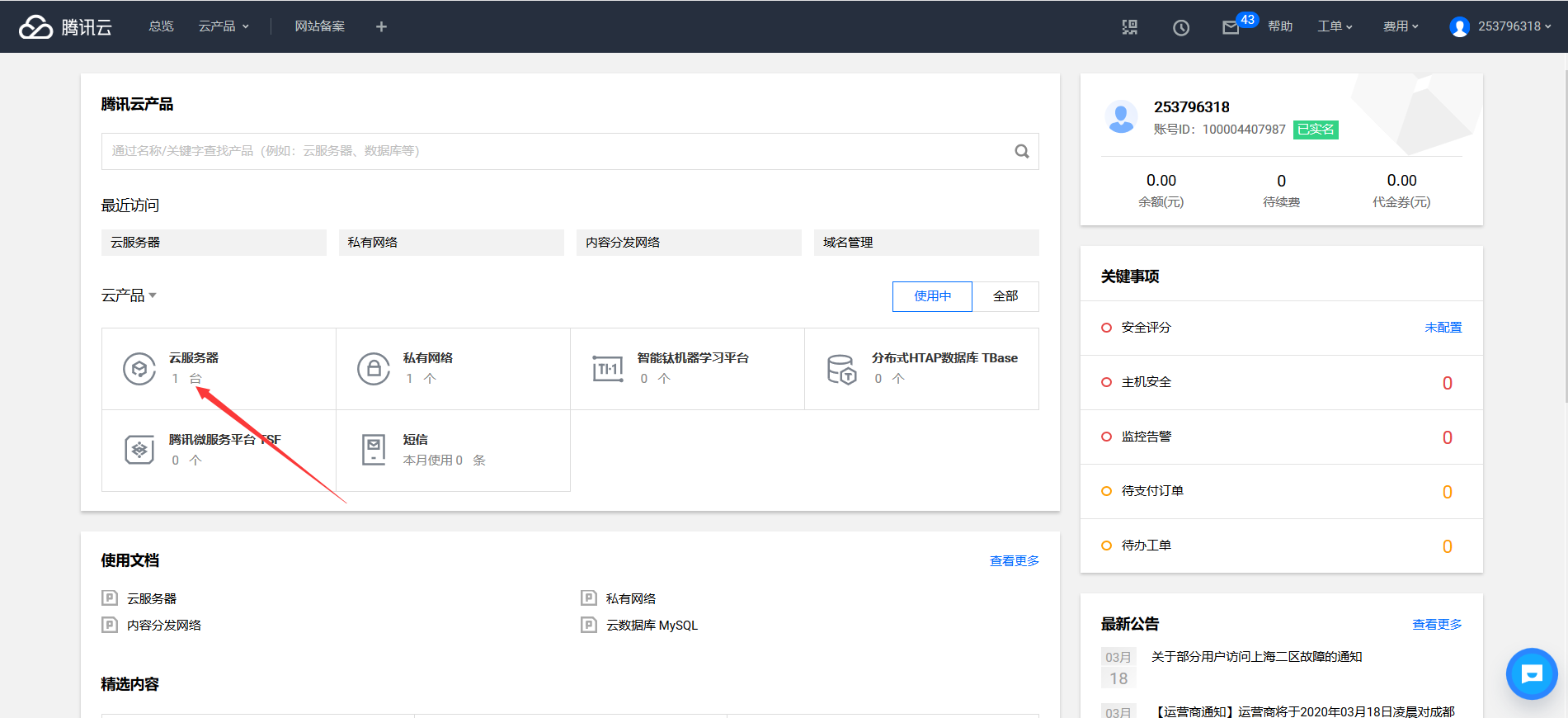The height and width of the screenshot is (718, 1568).
Task: Open 帮助 in the top bar
Action: pos(1280,26)
